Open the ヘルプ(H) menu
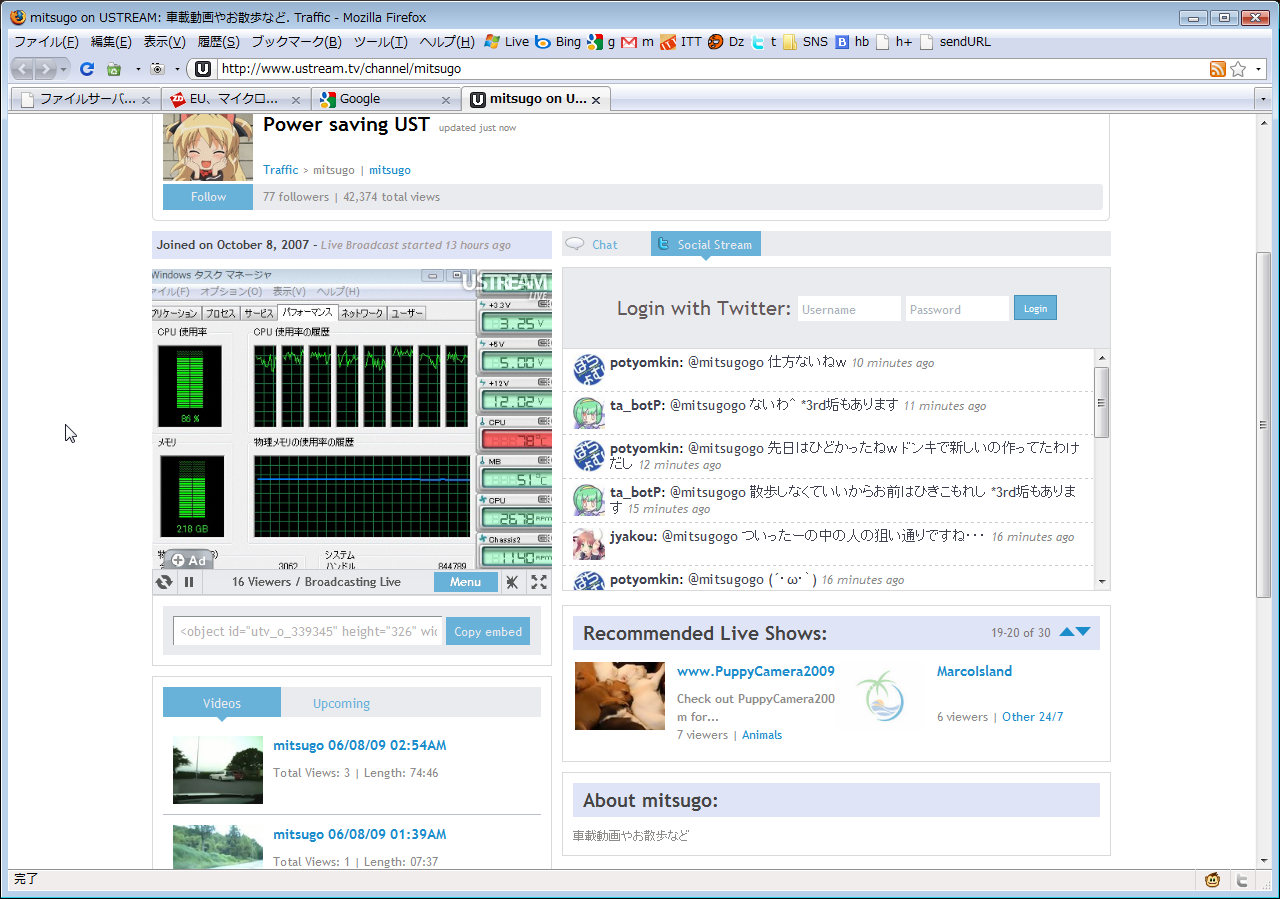Viewport: 1280px width, 899px height. pos(447,42)
